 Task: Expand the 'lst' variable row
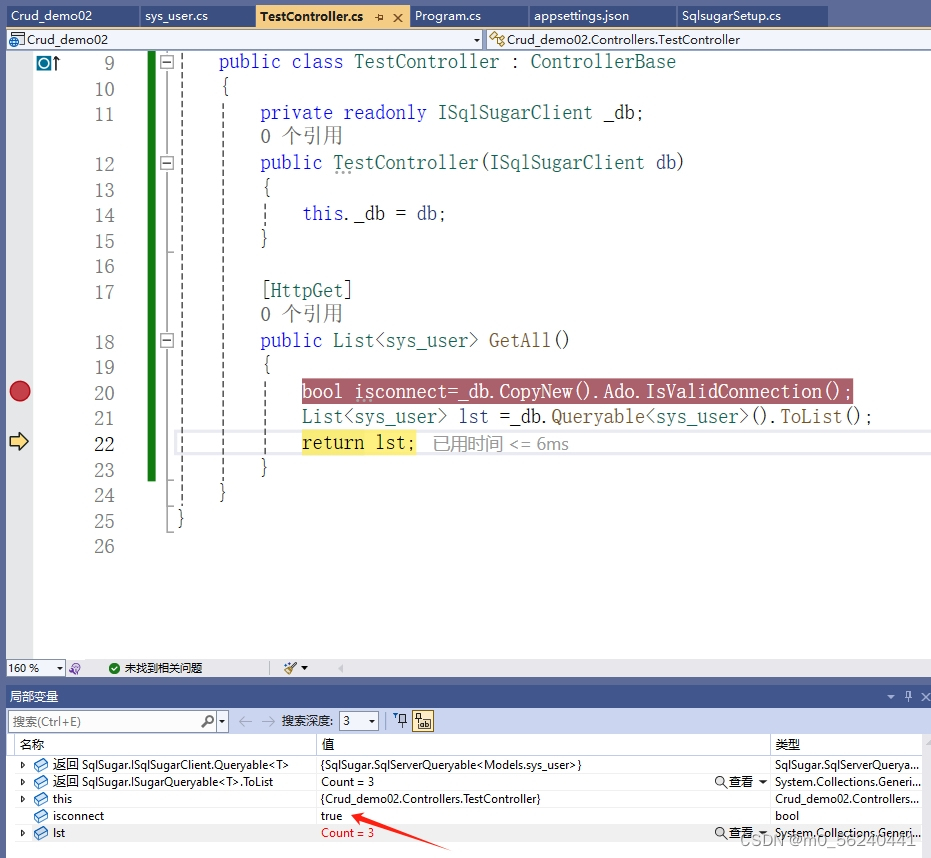(23, 833)
